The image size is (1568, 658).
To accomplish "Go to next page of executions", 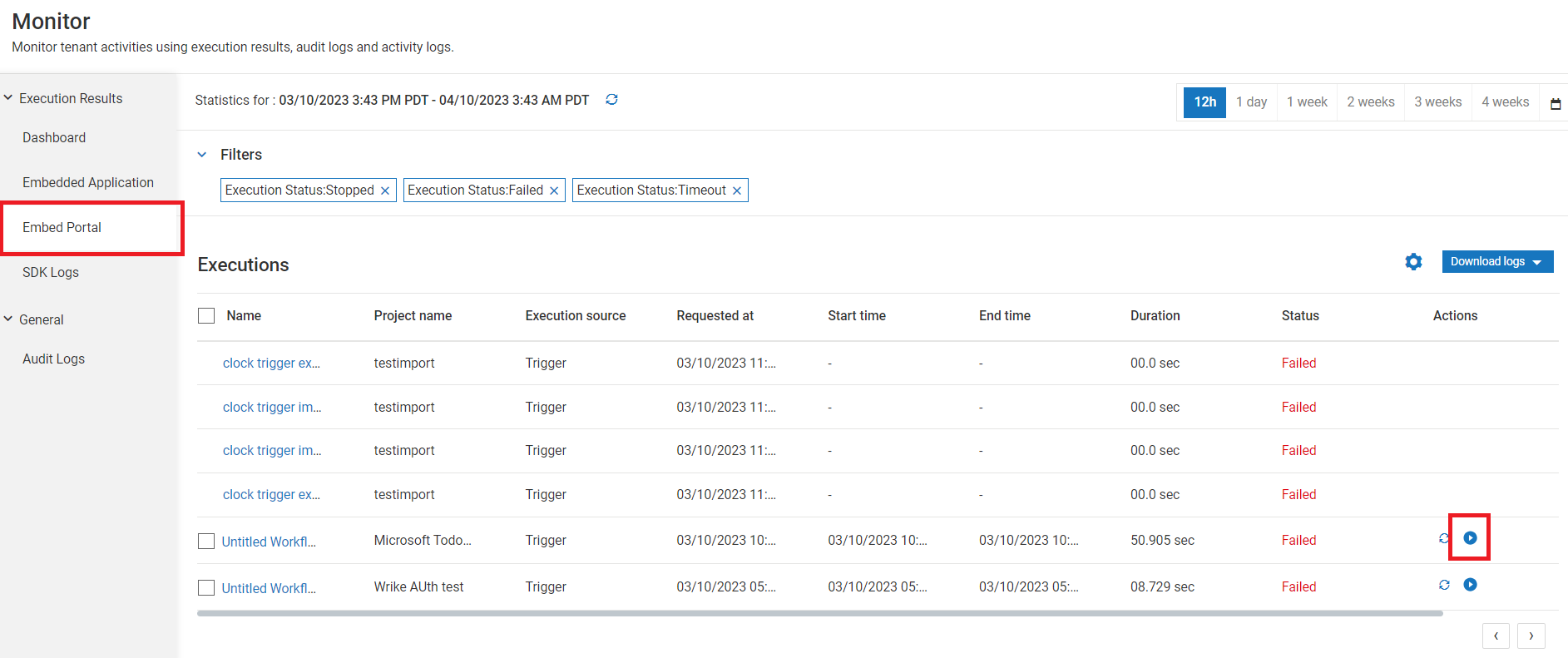I will pyautogui.click(x=1531, y=636).
